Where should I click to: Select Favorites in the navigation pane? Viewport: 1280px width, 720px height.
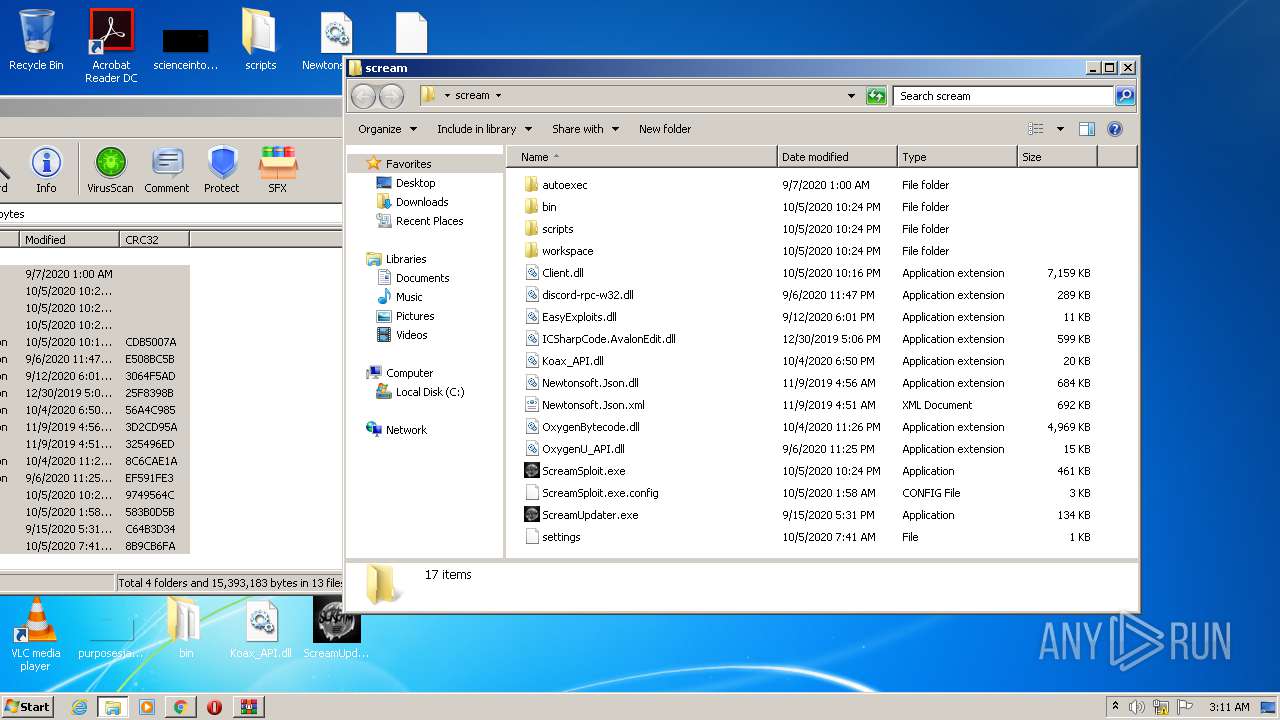point(408,164)
